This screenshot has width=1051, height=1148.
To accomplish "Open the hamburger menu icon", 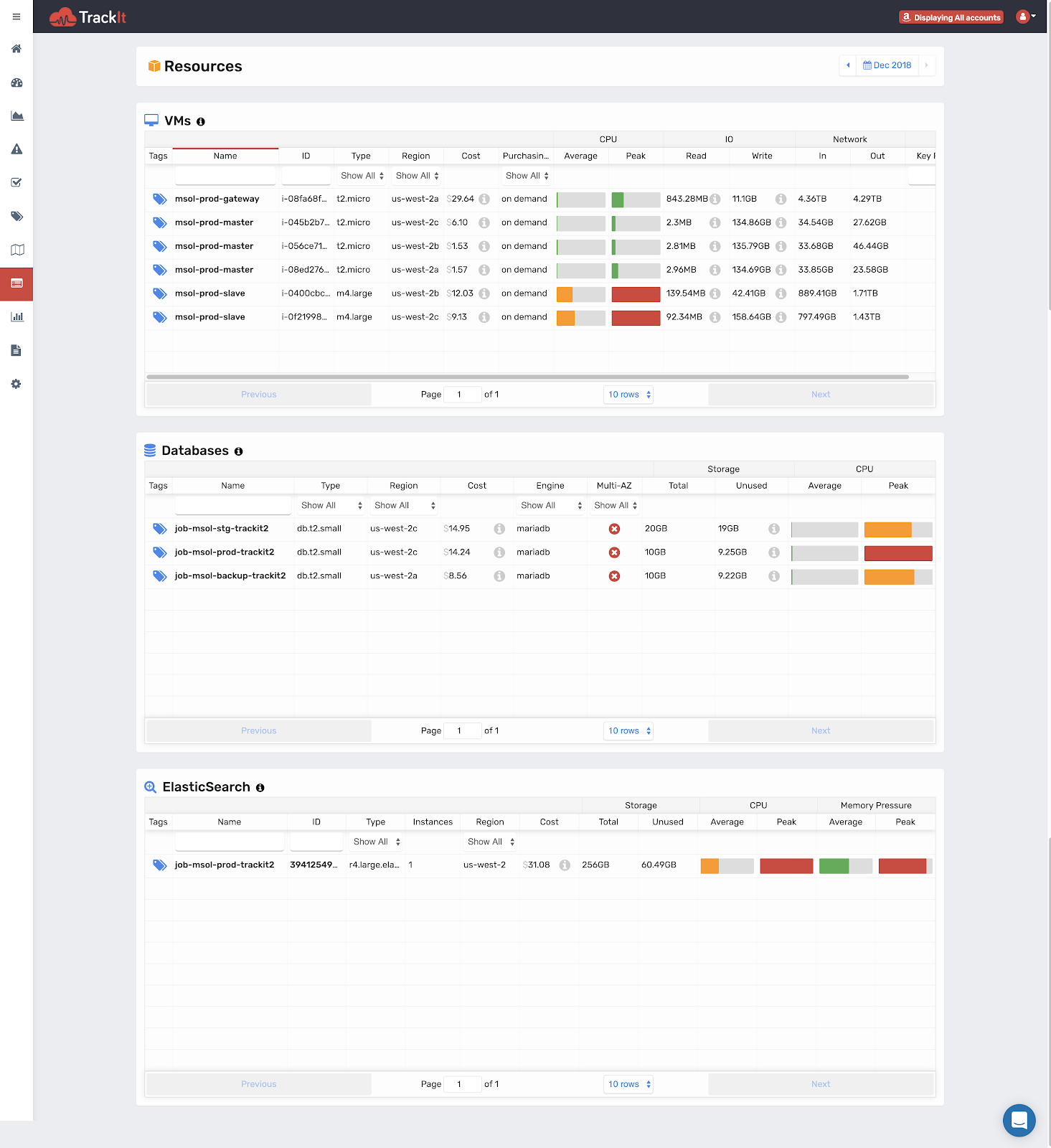I will (x=17, y=17).
